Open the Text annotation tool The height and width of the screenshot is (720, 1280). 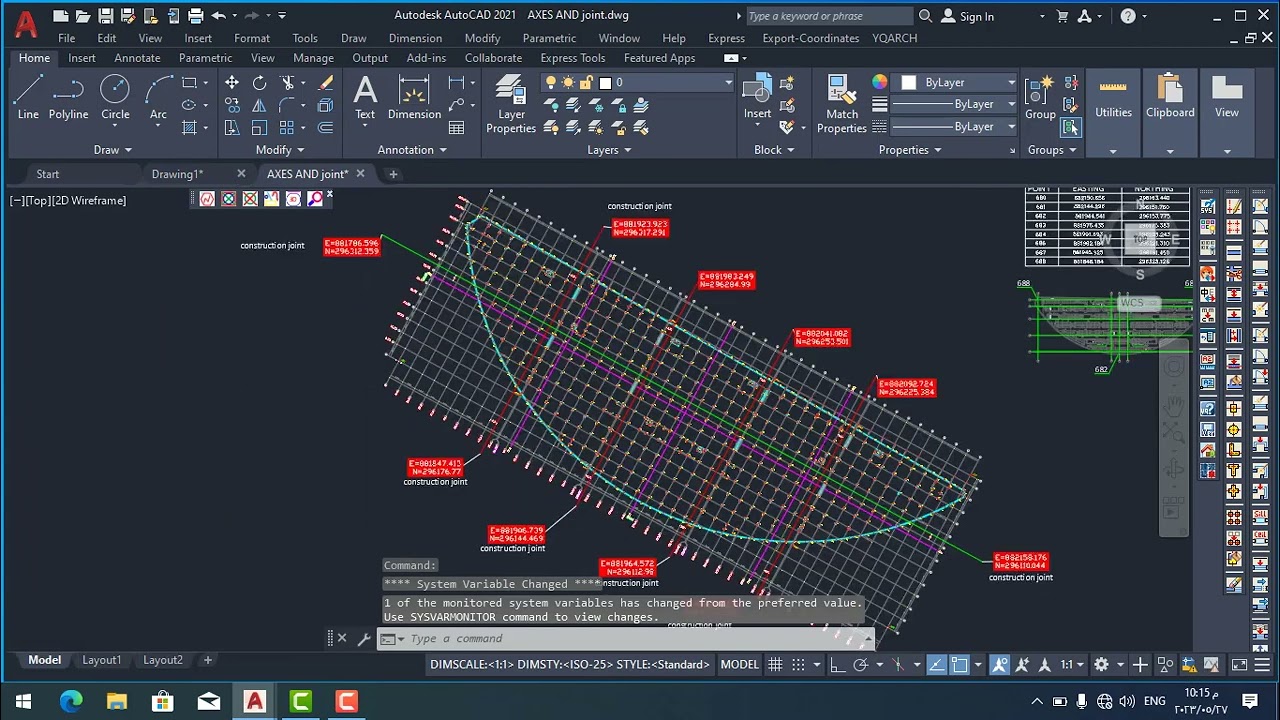[365, 98]
